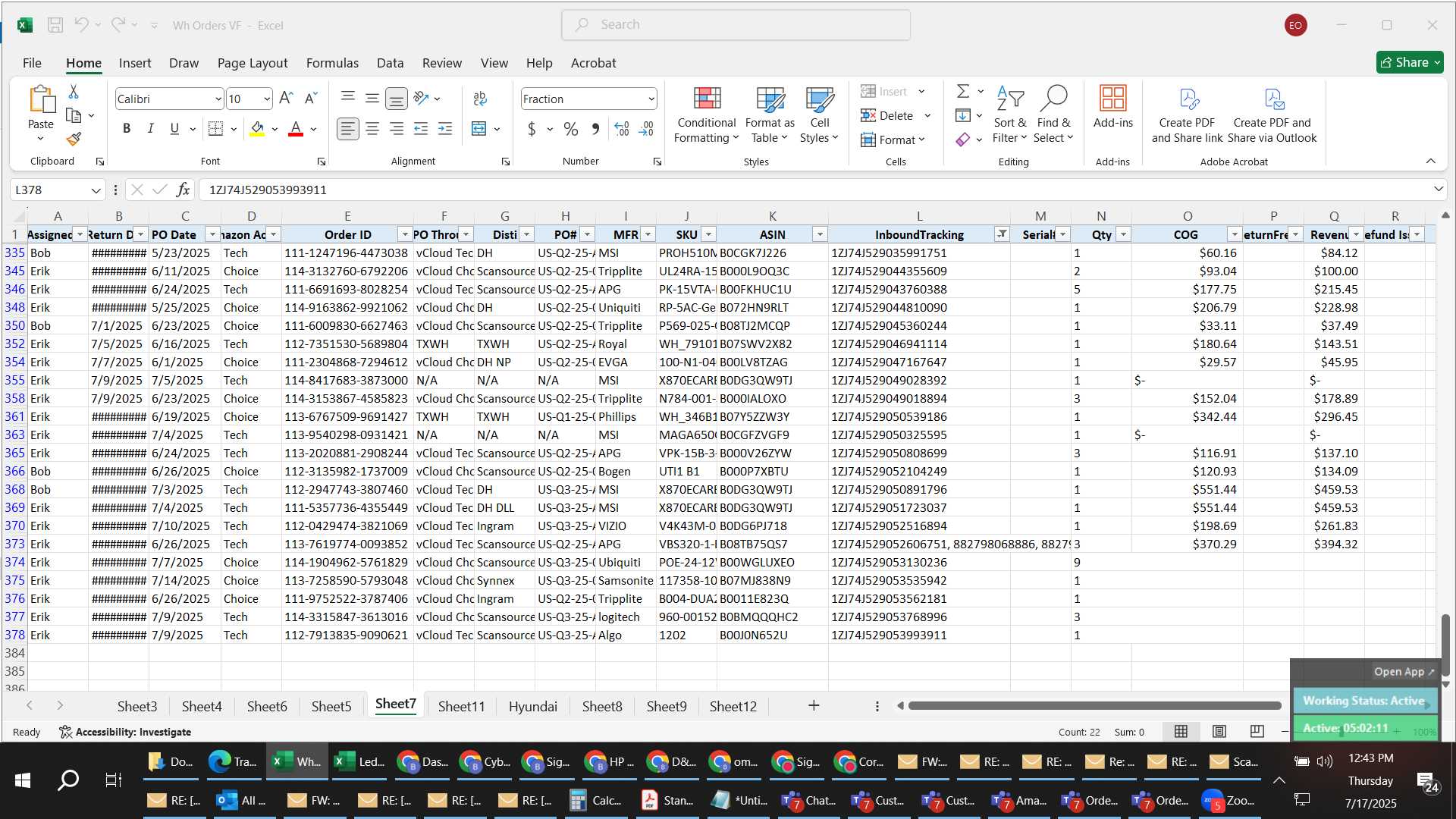The width and height of the screenshot is (1456, 819).
Task: Click the Share button
Action: tap(1410, 62)
